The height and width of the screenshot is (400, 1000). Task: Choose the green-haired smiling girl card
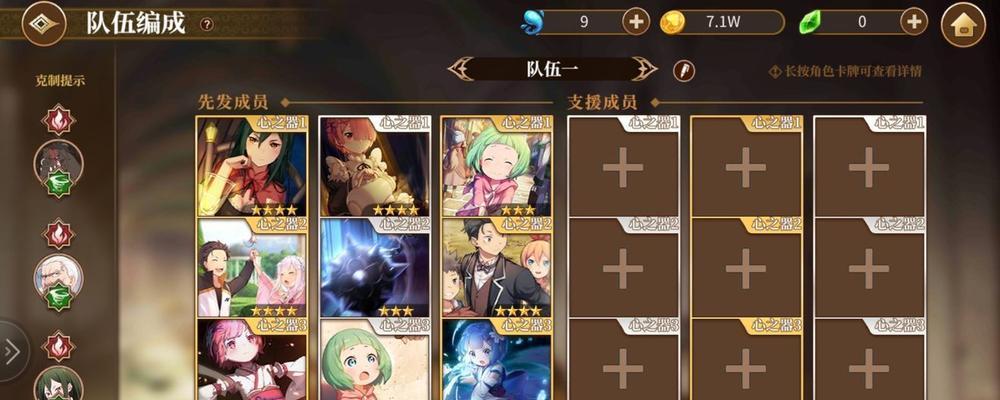(497, 166)
